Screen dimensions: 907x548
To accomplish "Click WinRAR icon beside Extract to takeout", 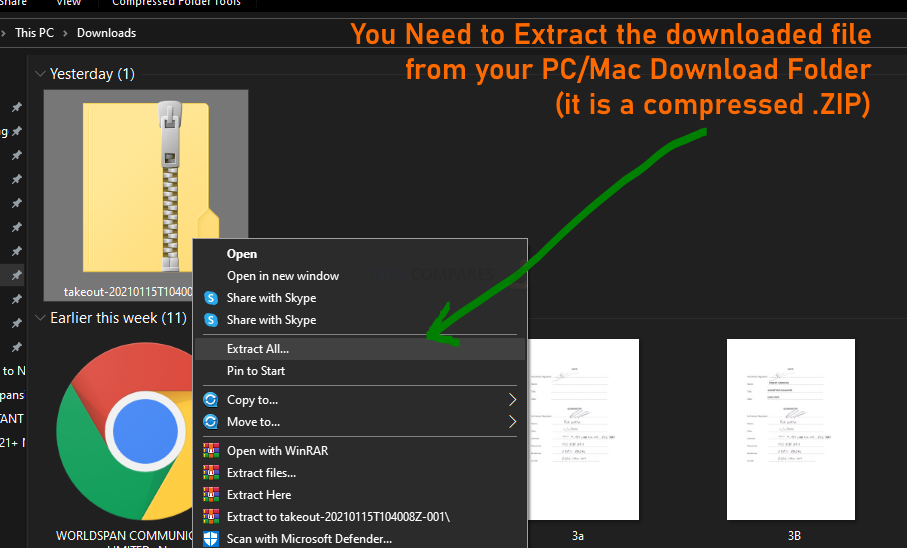I will click(211, 517).
